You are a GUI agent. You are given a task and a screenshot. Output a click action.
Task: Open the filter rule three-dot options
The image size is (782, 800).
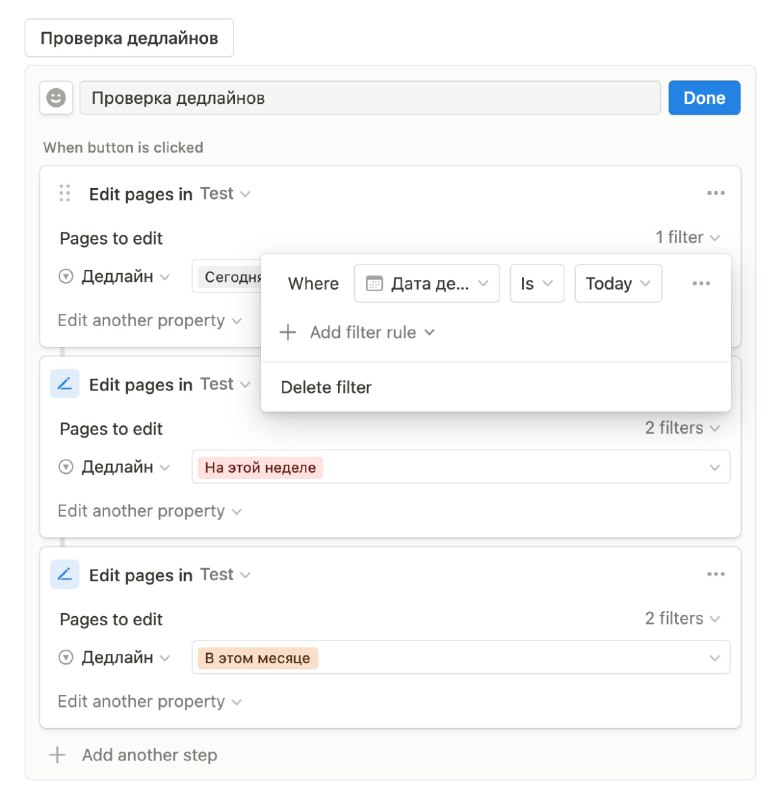701,283
